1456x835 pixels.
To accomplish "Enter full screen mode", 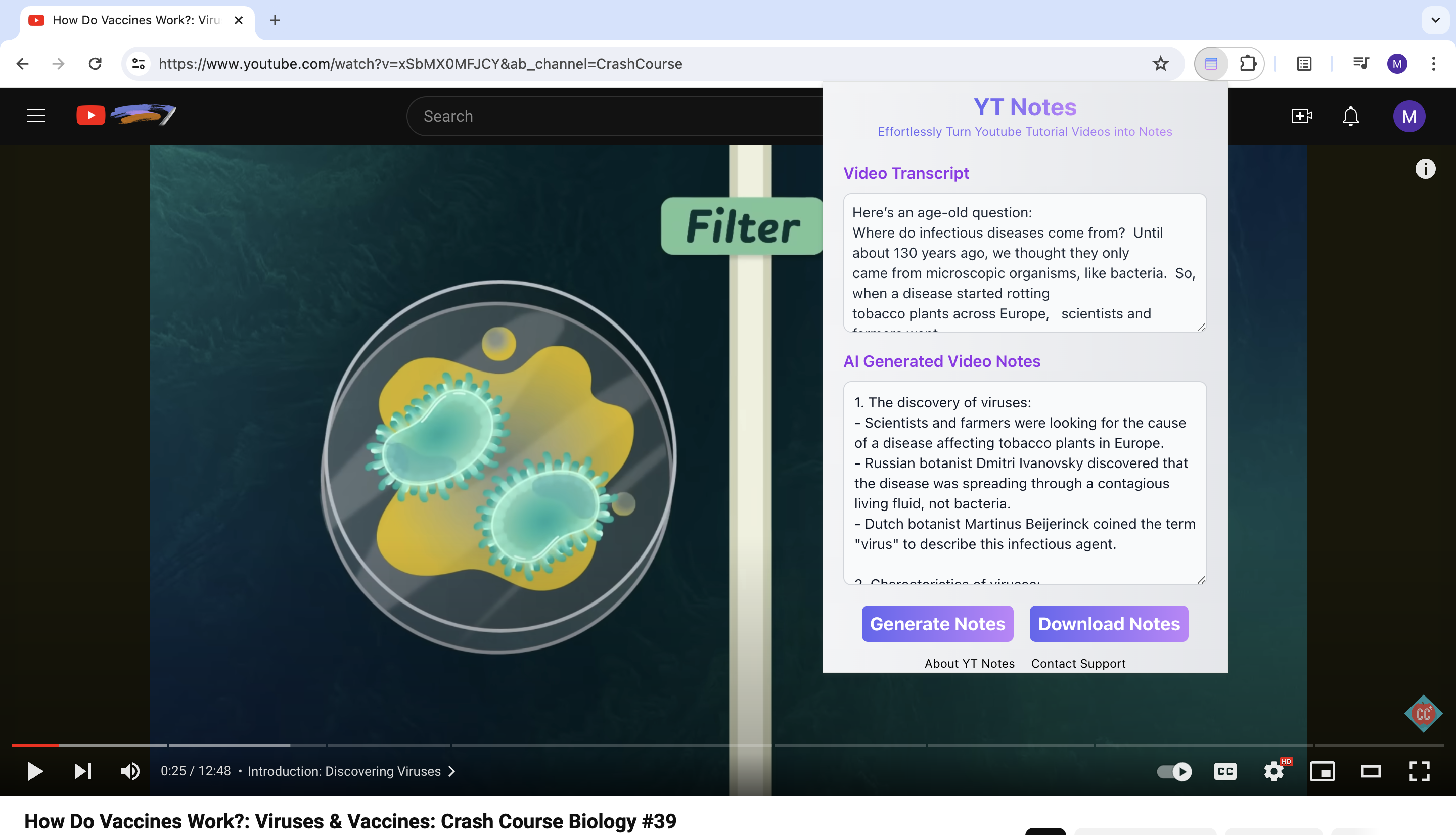I will [x=1419, y=771].
